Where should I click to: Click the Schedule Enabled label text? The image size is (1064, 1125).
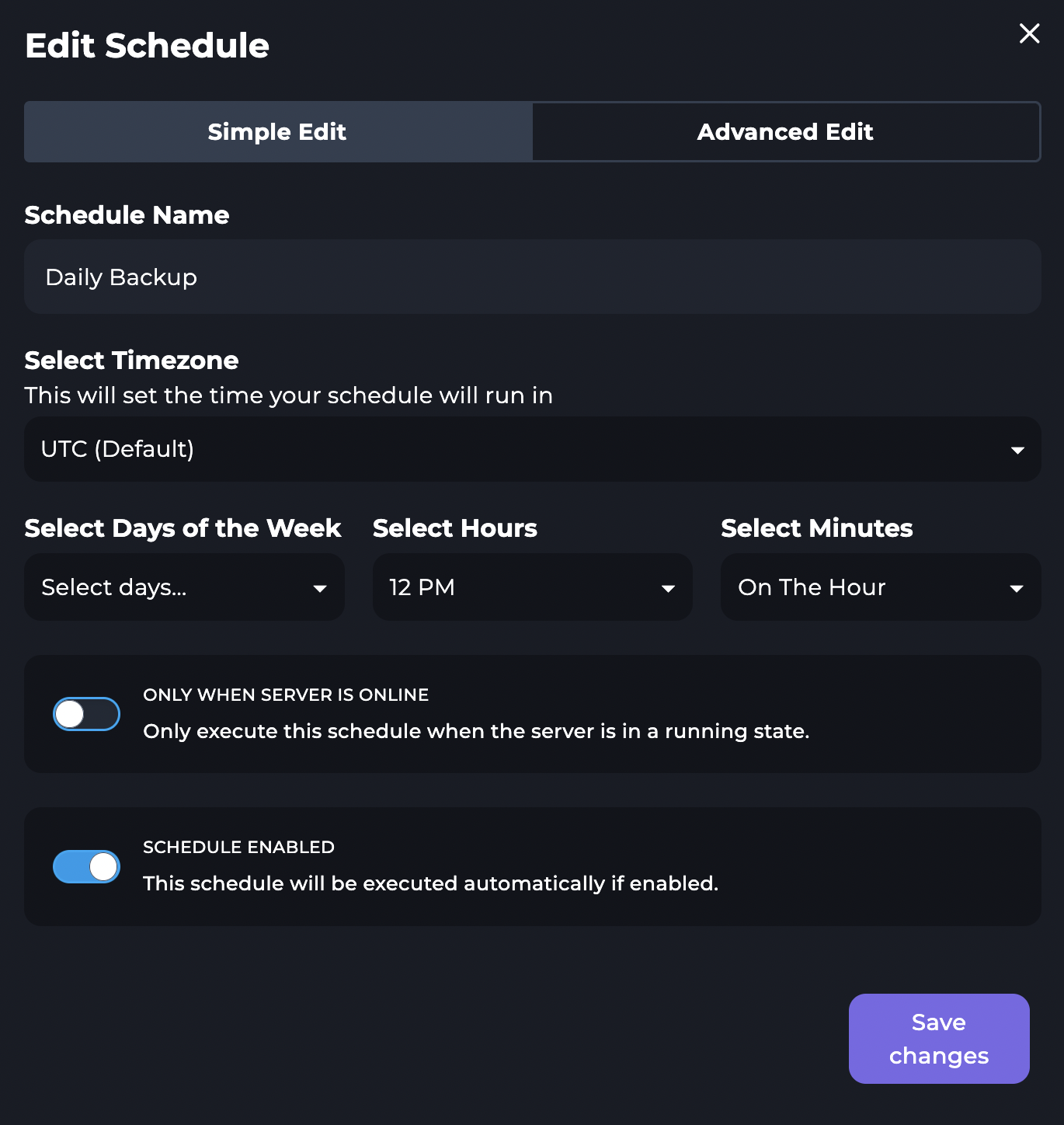point(238,847)
